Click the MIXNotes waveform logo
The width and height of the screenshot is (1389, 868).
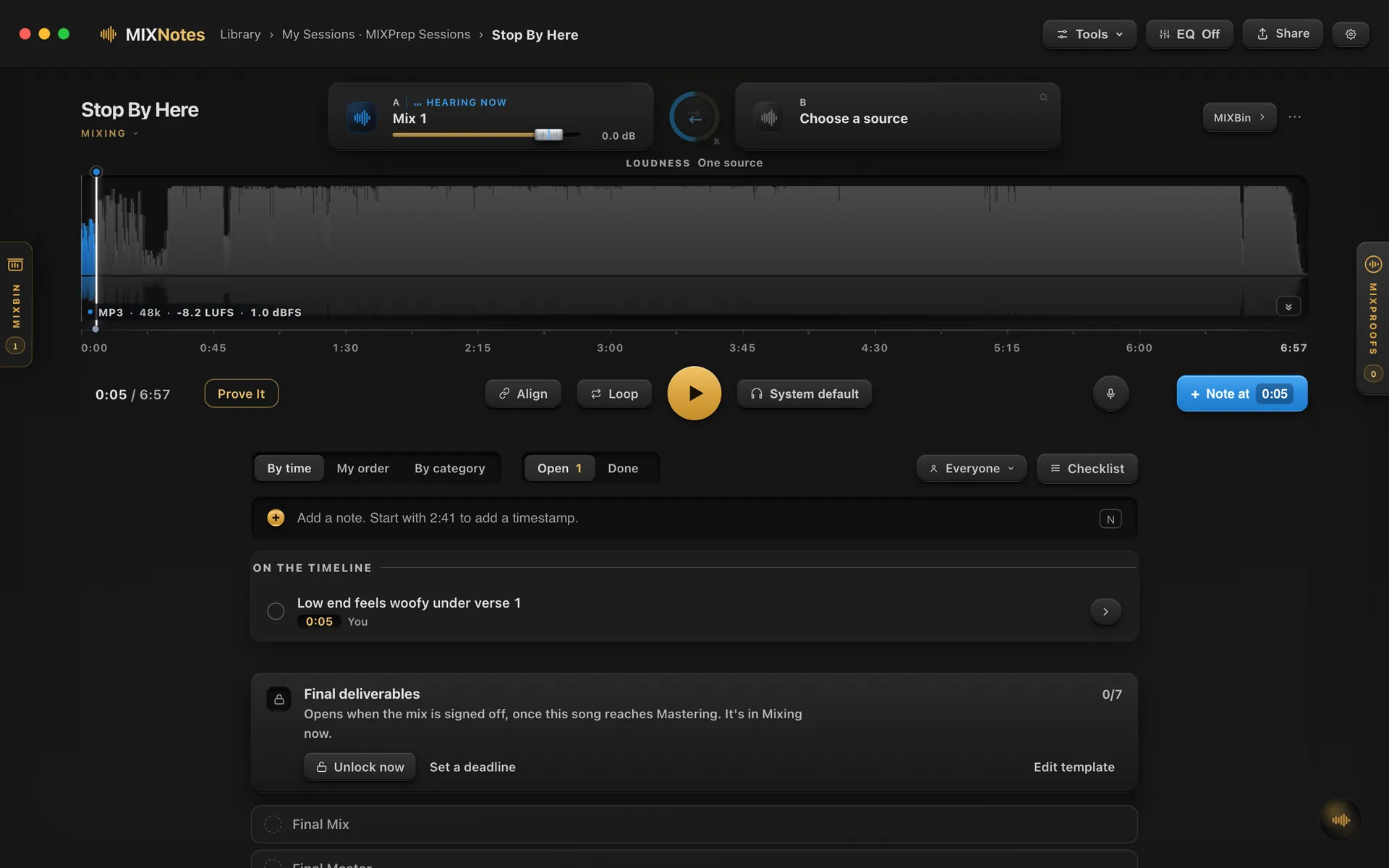(x=109, y=34)
